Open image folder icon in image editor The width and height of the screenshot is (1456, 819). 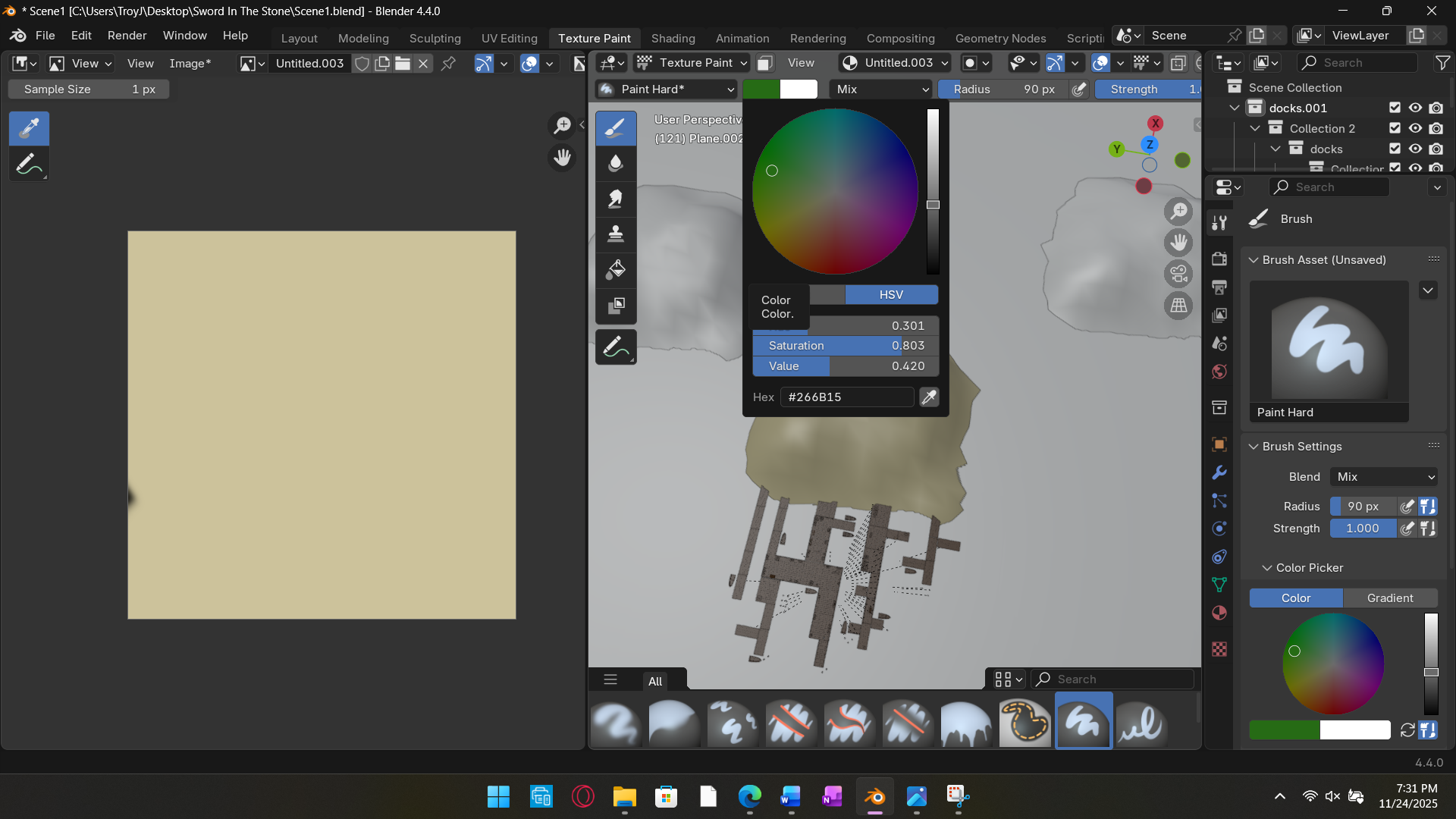click(403, 64)
